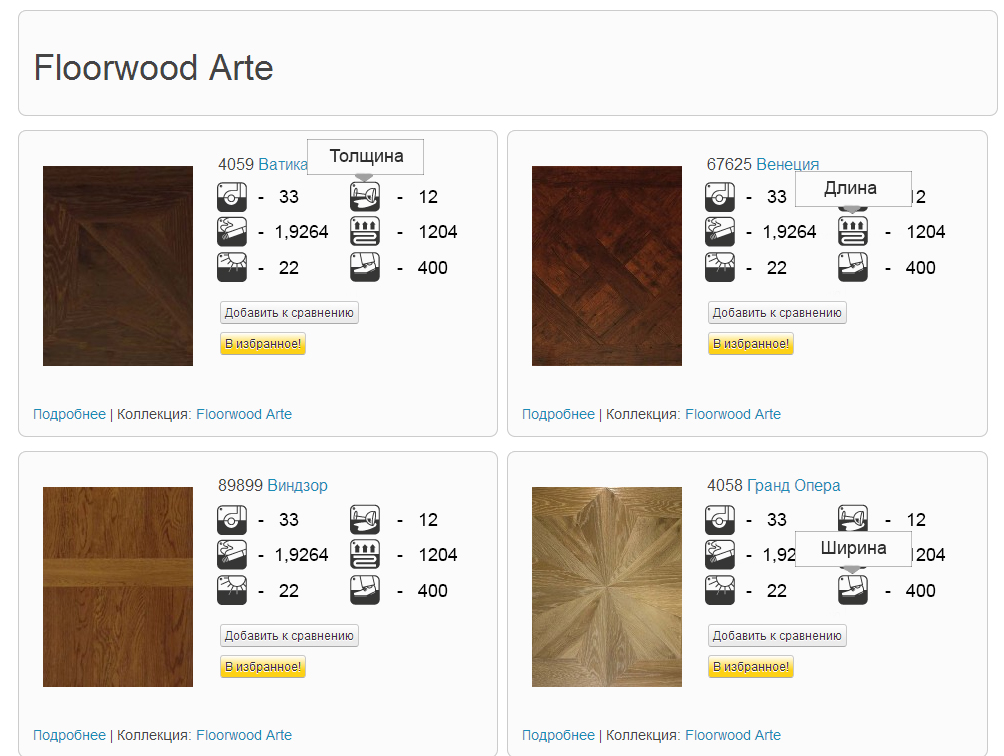Image resolution: width=1004 pixels, height=756 pixels.
Task: Add Гранд Опера to favorites
Action: [x=751, y=666]
